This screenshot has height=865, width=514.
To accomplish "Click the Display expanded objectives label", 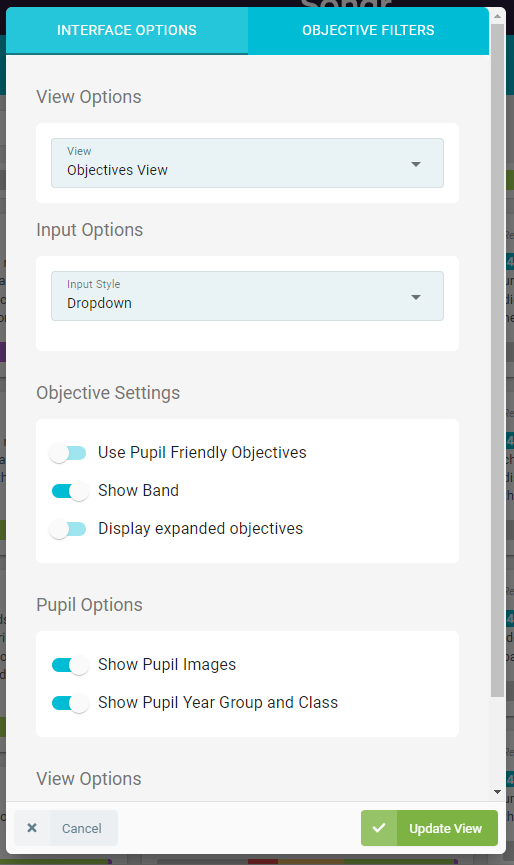I will [x=201, y=528].
